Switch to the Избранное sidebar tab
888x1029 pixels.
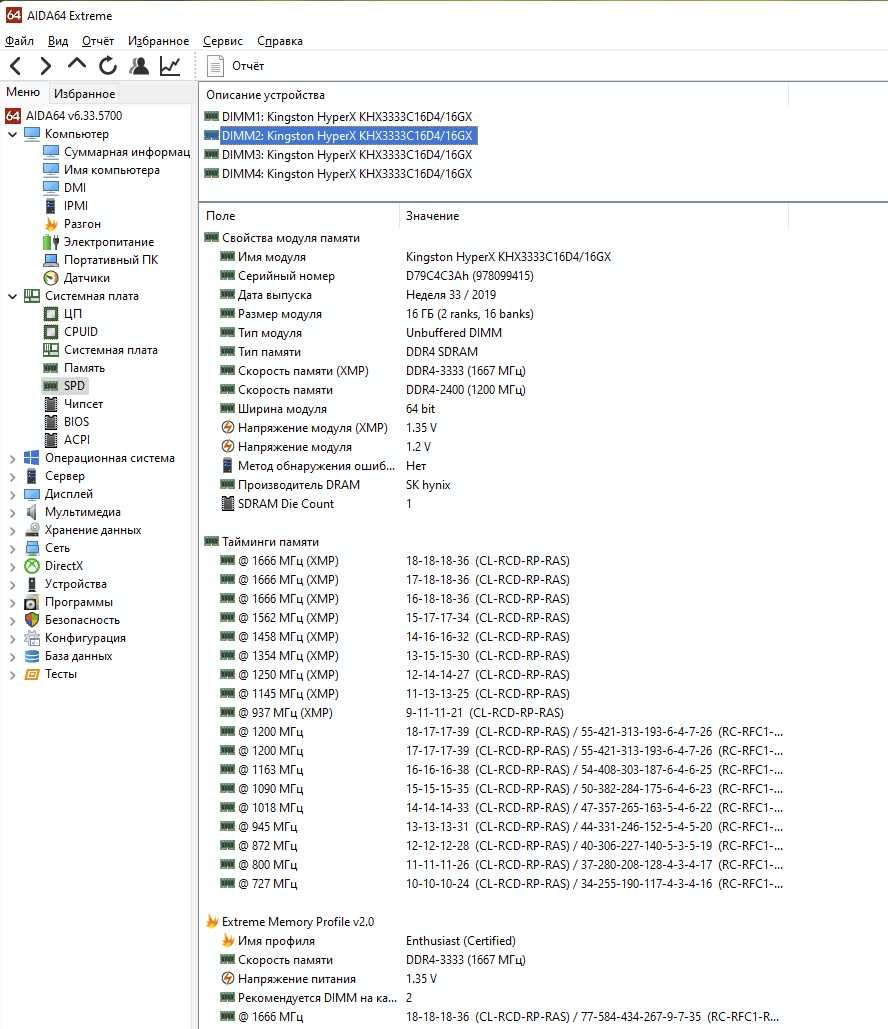pyautogui.click(x=84, y=94)
